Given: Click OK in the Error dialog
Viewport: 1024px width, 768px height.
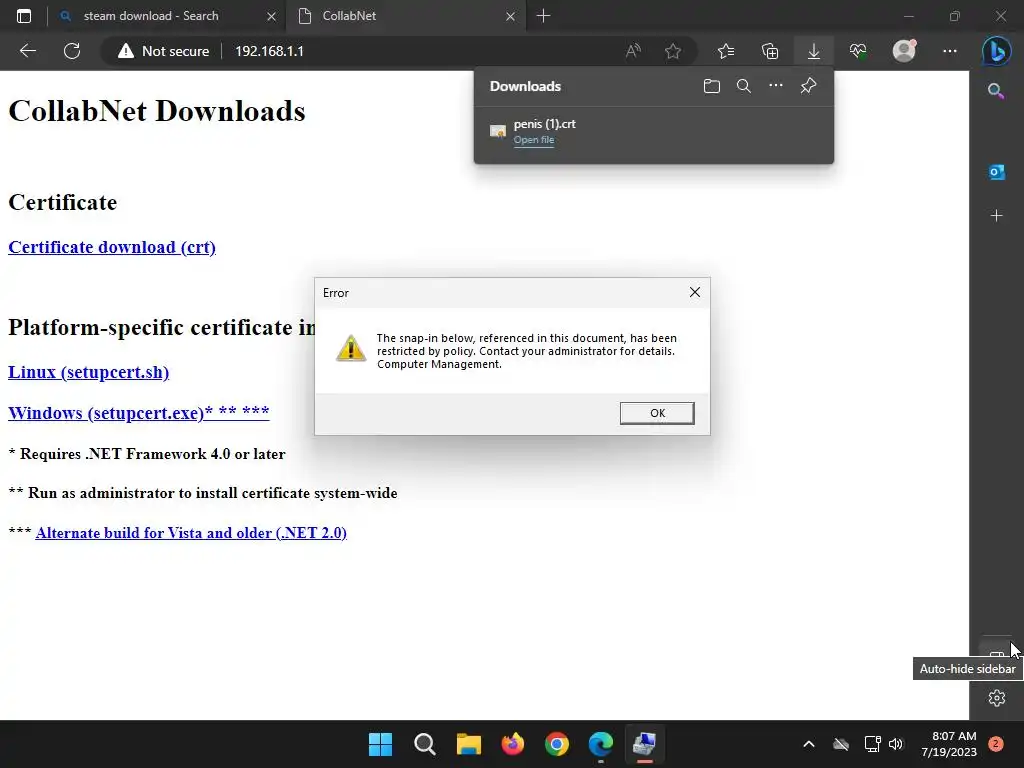Looking at the screenshot, I should [x=657, y=413].
